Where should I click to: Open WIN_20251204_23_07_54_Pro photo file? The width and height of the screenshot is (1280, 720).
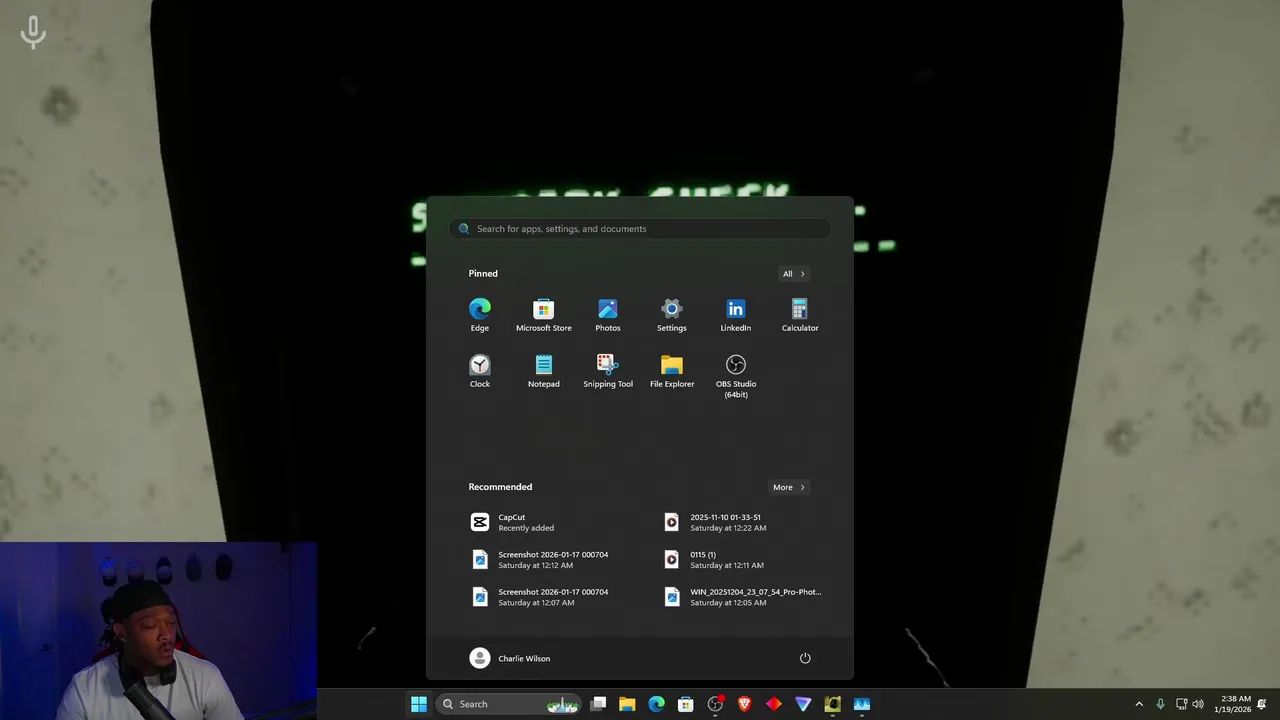click(x=744, y=597)
